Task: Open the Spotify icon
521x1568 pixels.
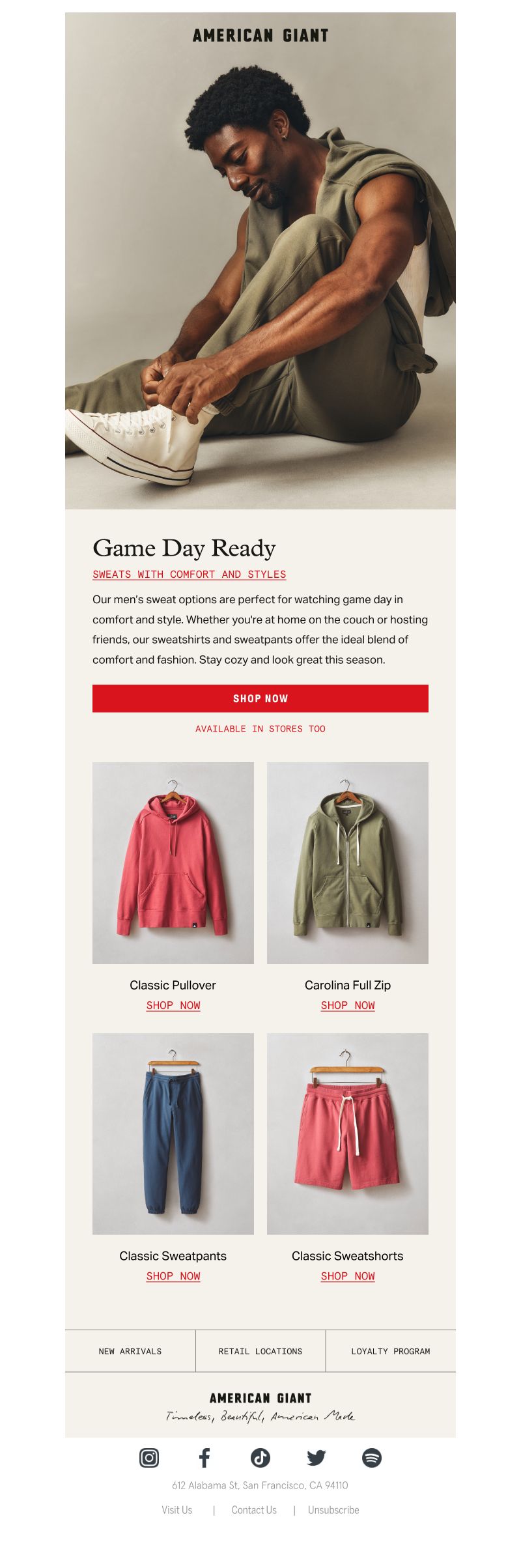Action: 372,1457
